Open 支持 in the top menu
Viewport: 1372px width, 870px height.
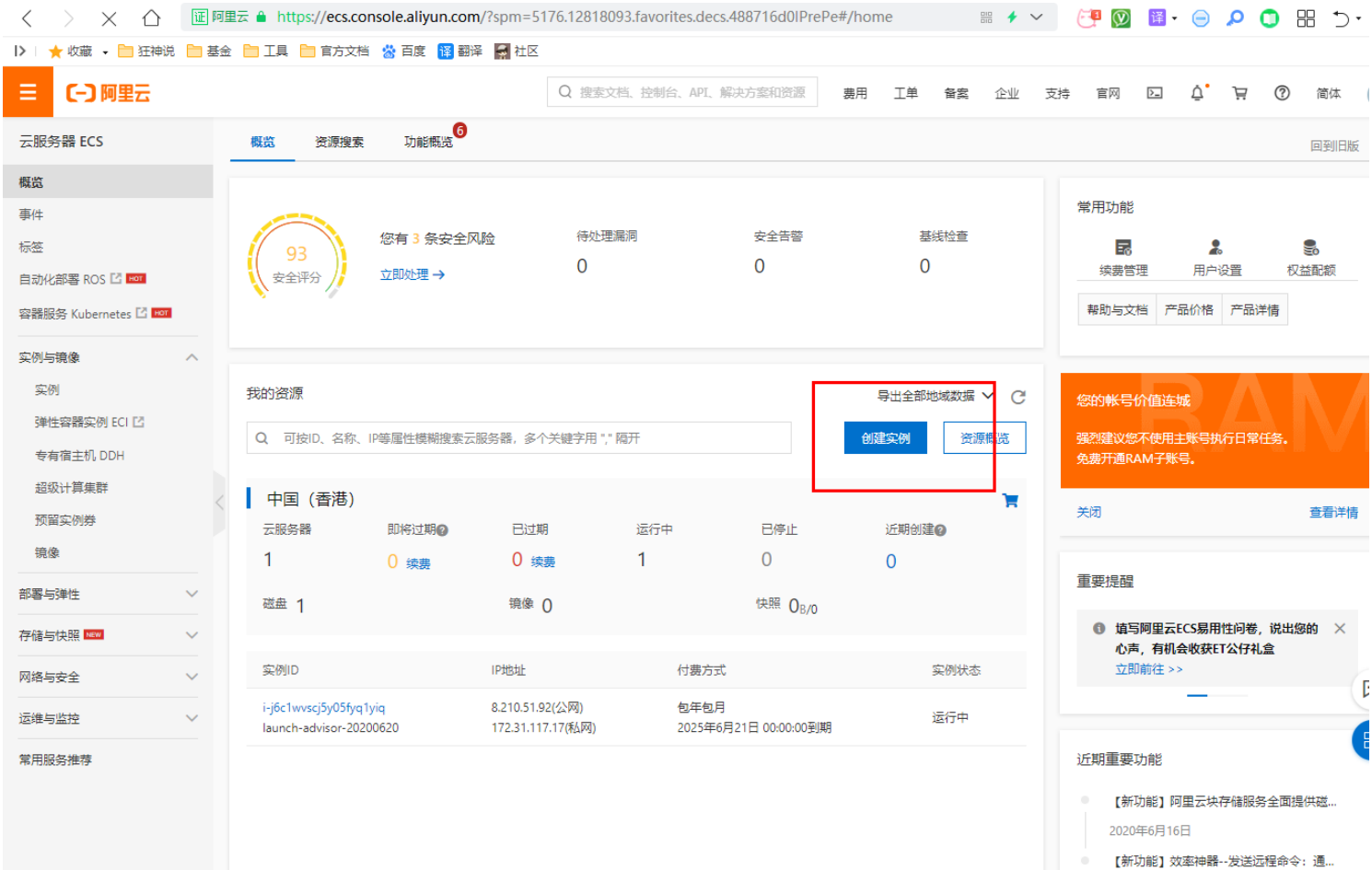click(x=1058, y=94)
